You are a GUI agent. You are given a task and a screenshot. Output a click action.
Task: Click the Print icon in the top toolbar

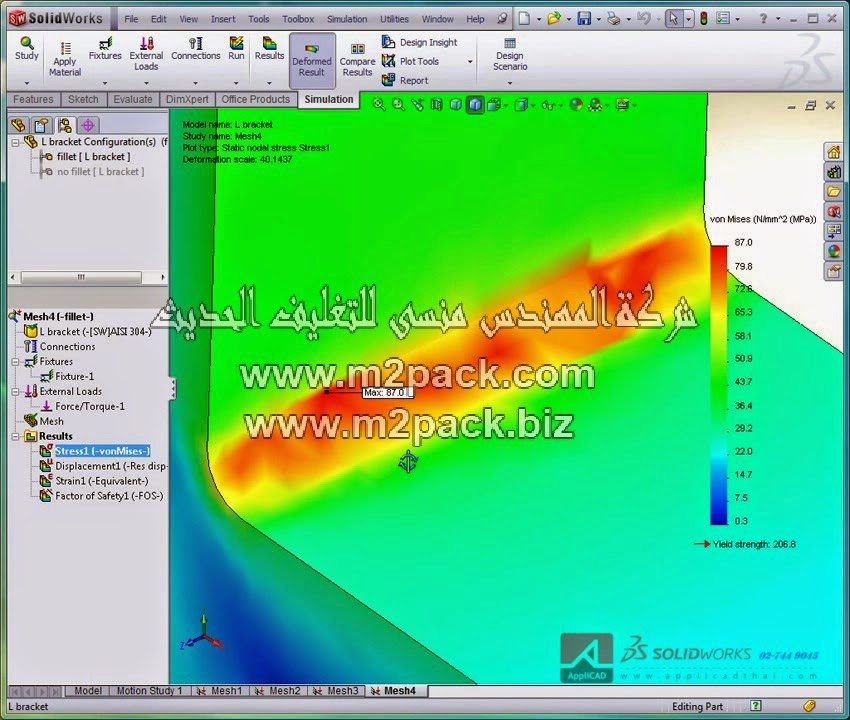(x=614, y=19)
